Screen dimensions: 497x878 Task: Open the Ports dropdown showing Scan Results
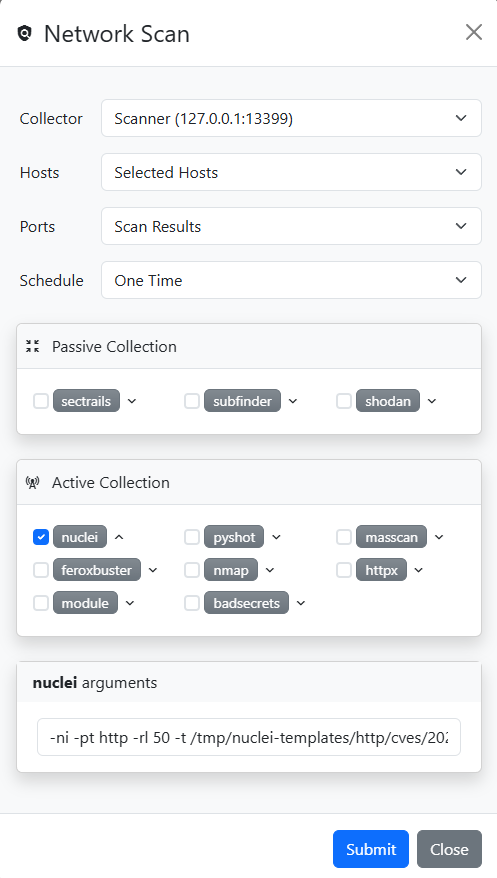point(291,226)
